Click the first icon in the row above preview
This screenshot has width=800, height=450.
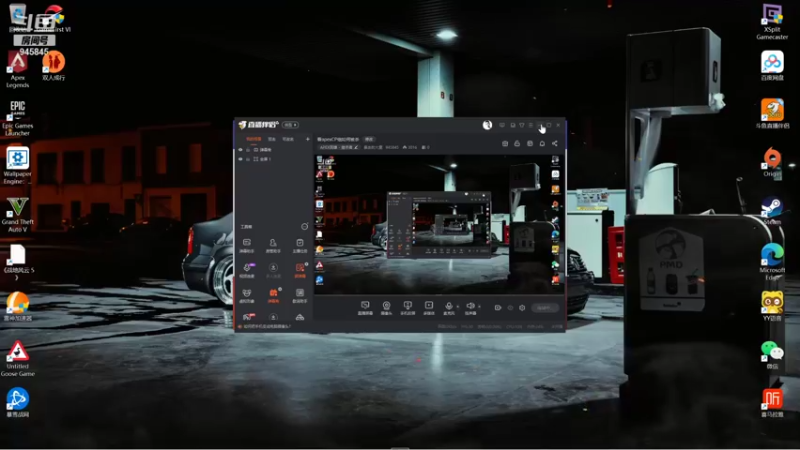click(505, 144)
